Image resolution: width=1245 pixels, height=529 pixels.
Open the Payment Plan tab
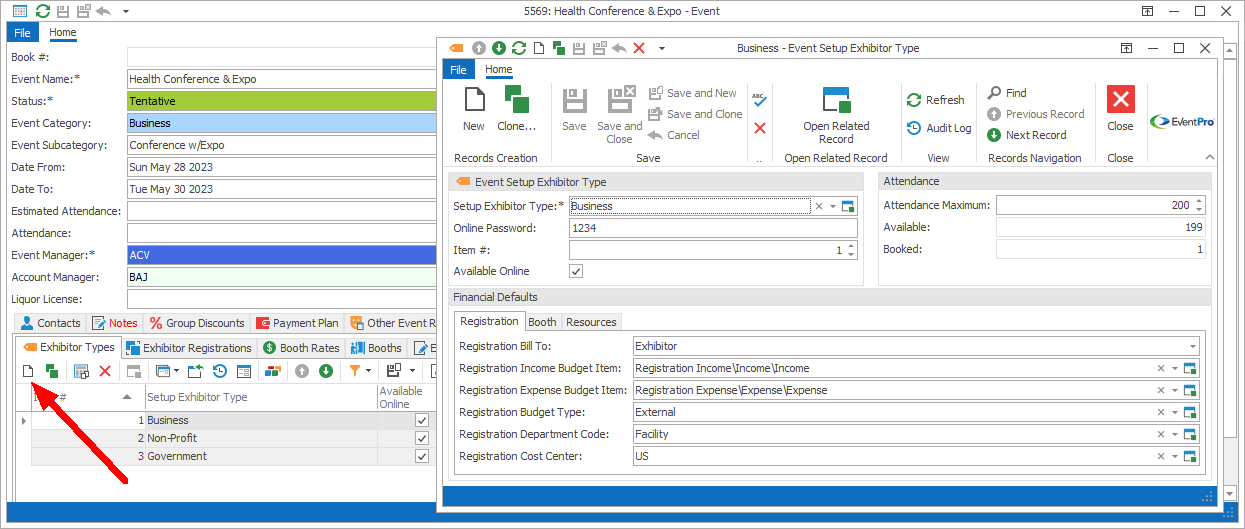click(297, 323)
